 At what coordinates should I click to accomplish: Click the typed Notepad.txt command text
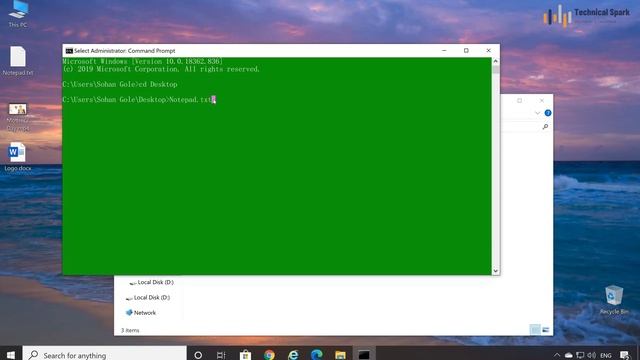pyautogui.click(x=190, y=100)
